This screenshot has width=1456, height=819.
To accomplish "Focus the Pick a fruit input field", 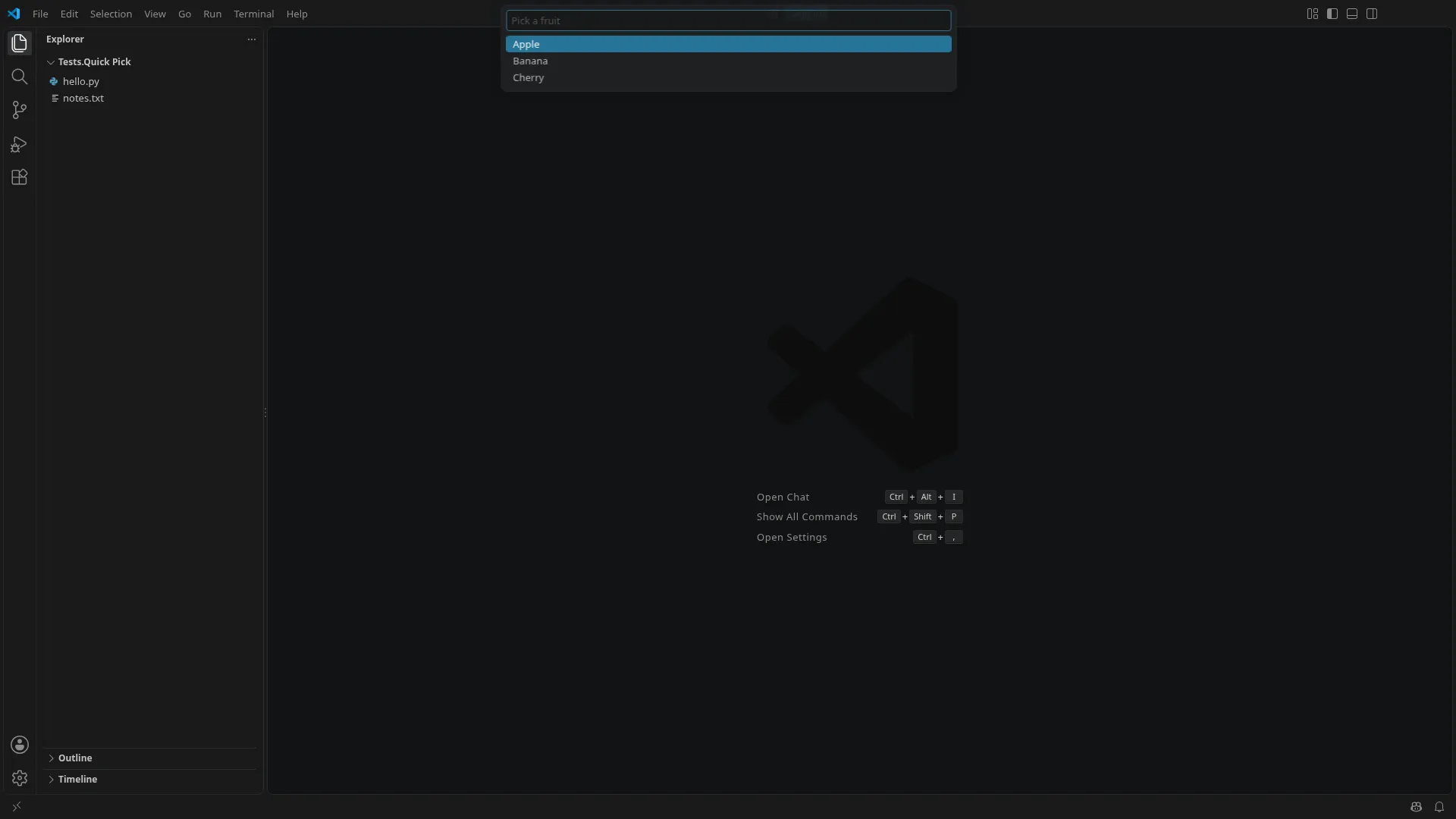I will point(728,20).
